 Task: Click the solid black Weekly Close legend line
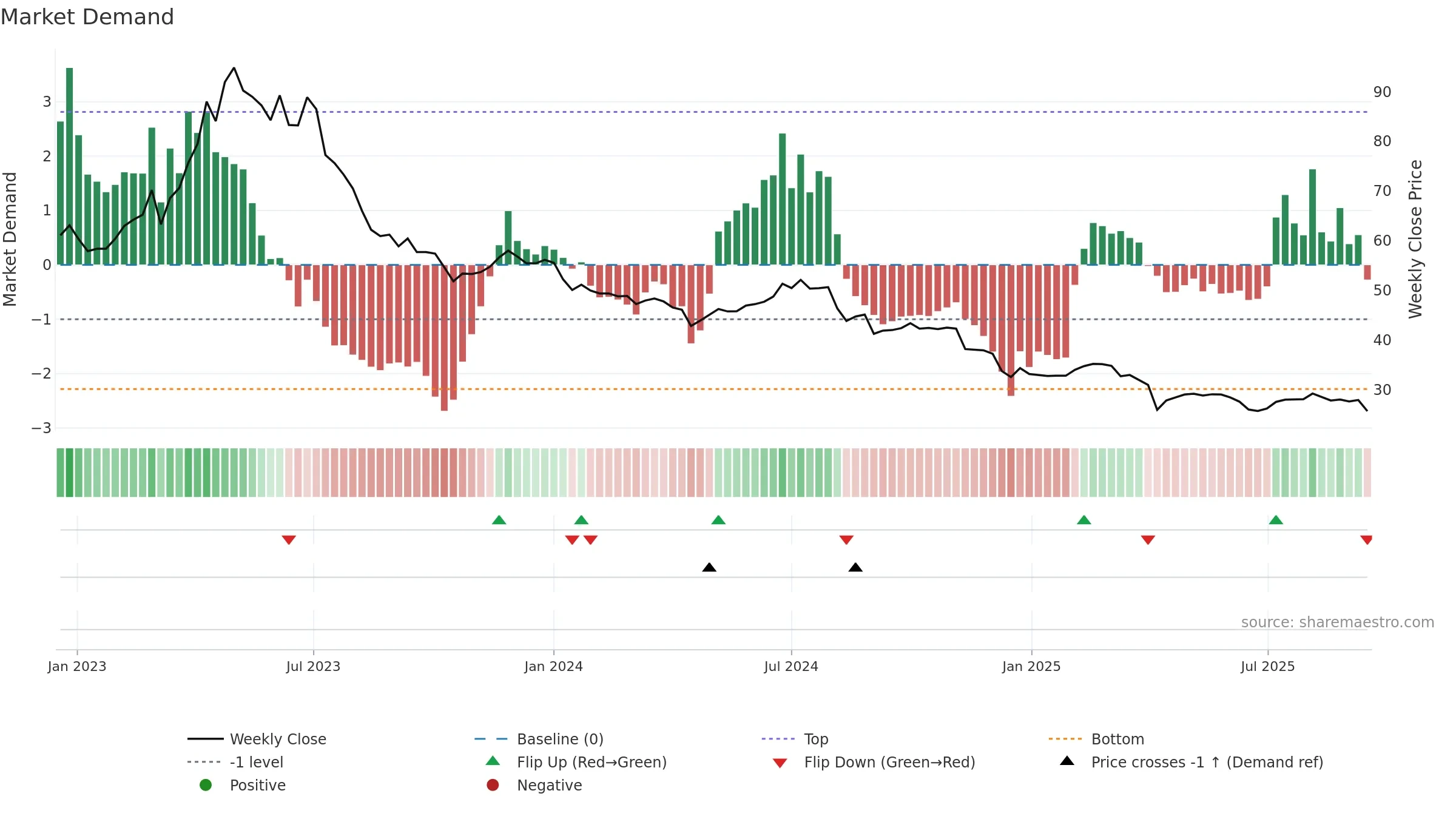pos(206,739)
